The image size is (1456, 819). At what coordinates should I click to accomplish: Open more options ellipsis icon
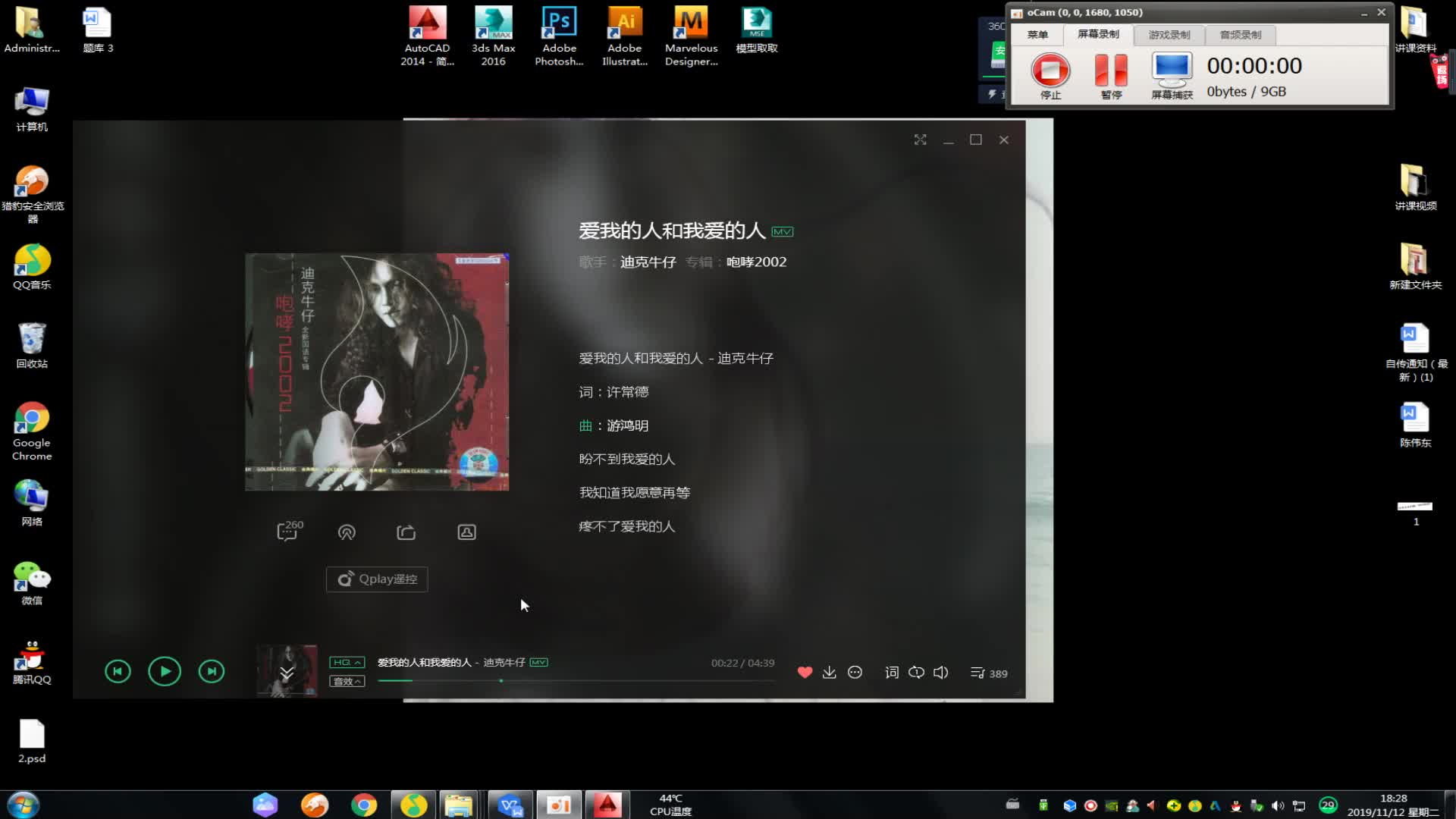(x=855, y=673)
